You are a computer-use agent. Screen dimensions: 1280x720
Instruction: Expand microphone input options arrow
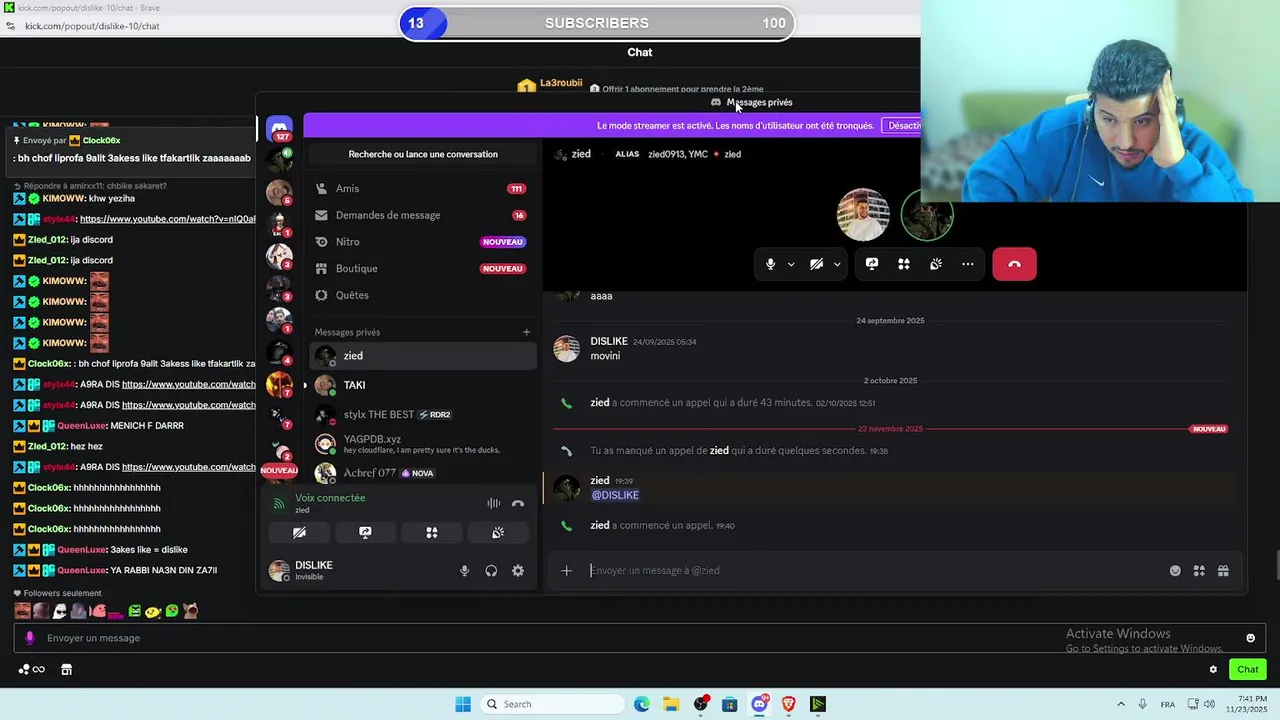click(x=791, y=264)
